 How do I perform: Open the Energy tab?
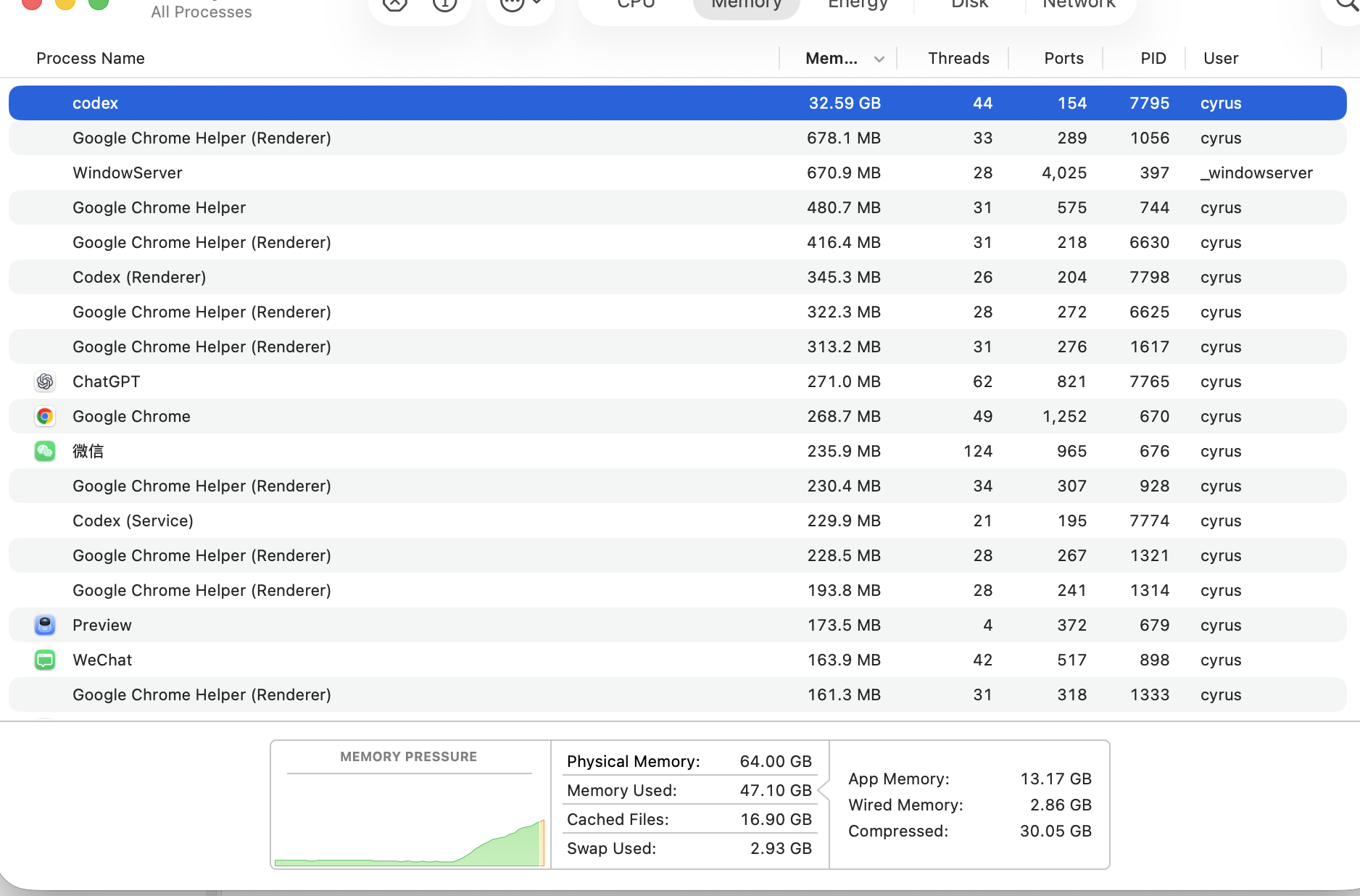click(x=858, y=4)
